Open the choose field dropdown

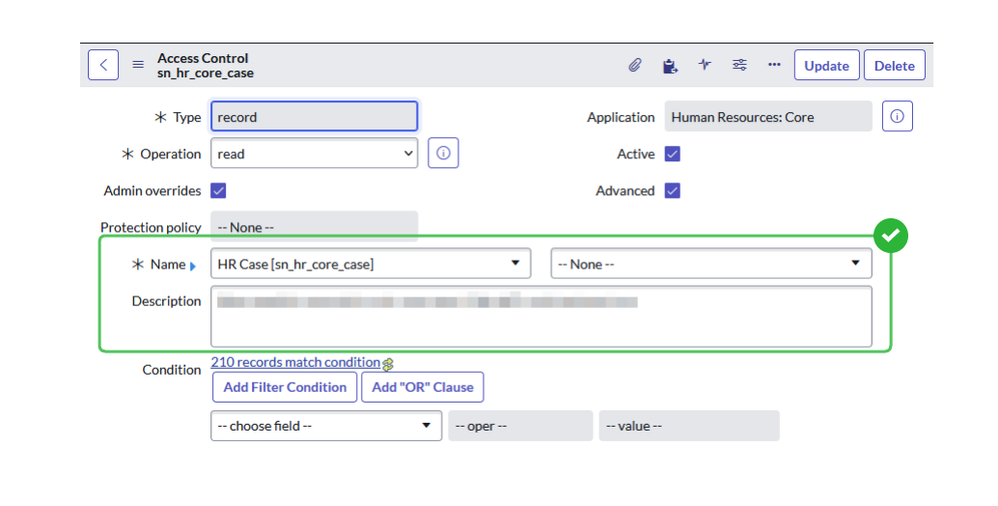tap(326, 426)
